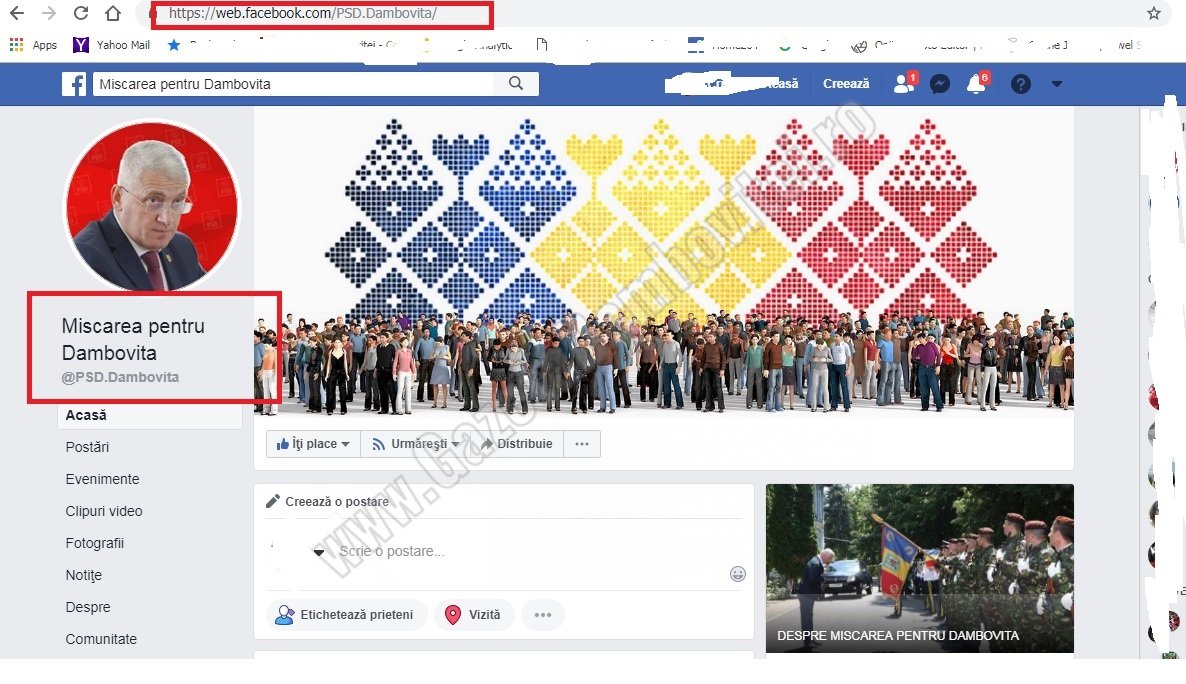Go back using browser back arrow
Image resolution: width=1186 pixels, height=684 pixels.
coord(17,13)
